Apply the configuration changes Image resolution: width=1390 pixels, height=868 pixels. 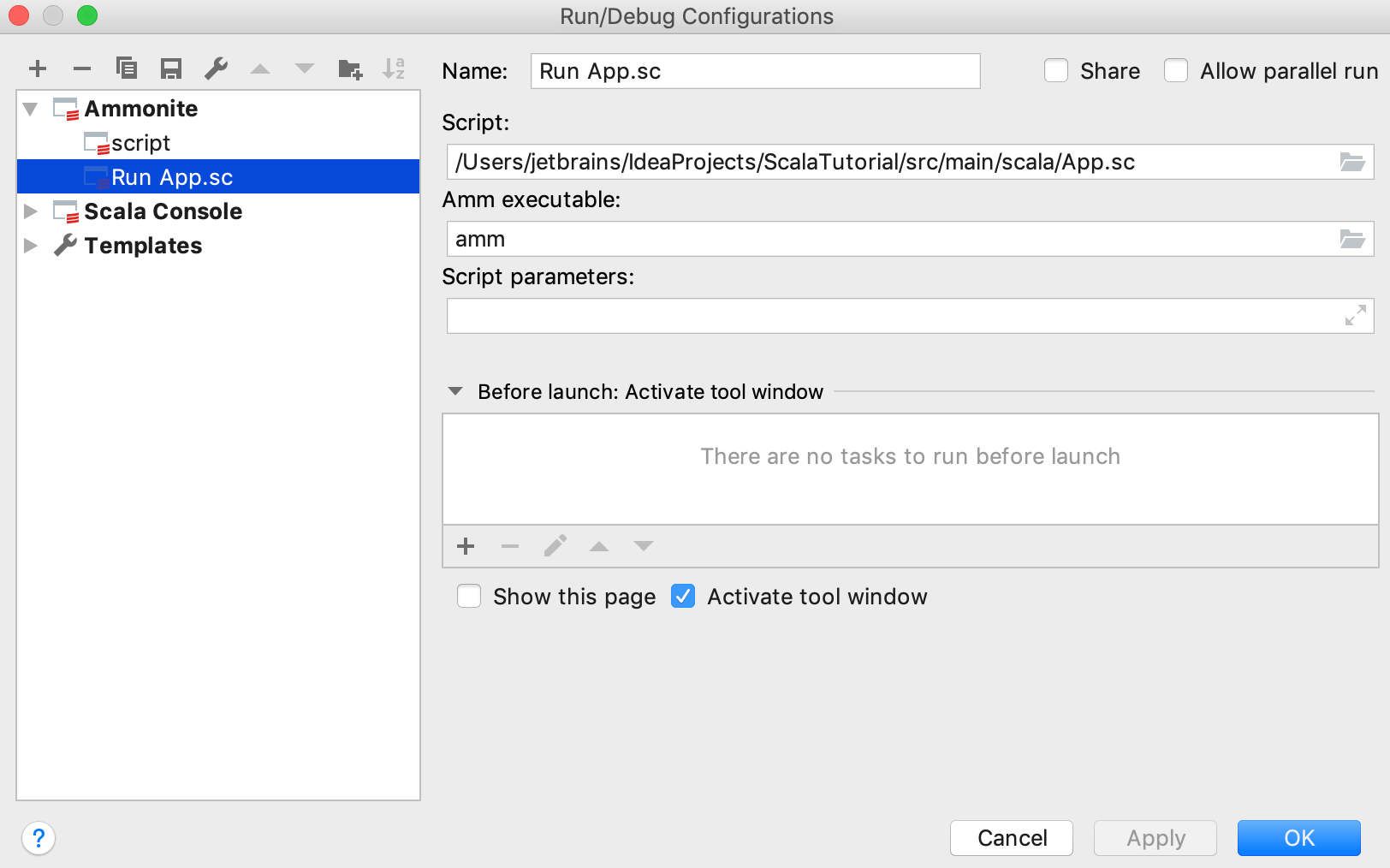(1155, 838)
